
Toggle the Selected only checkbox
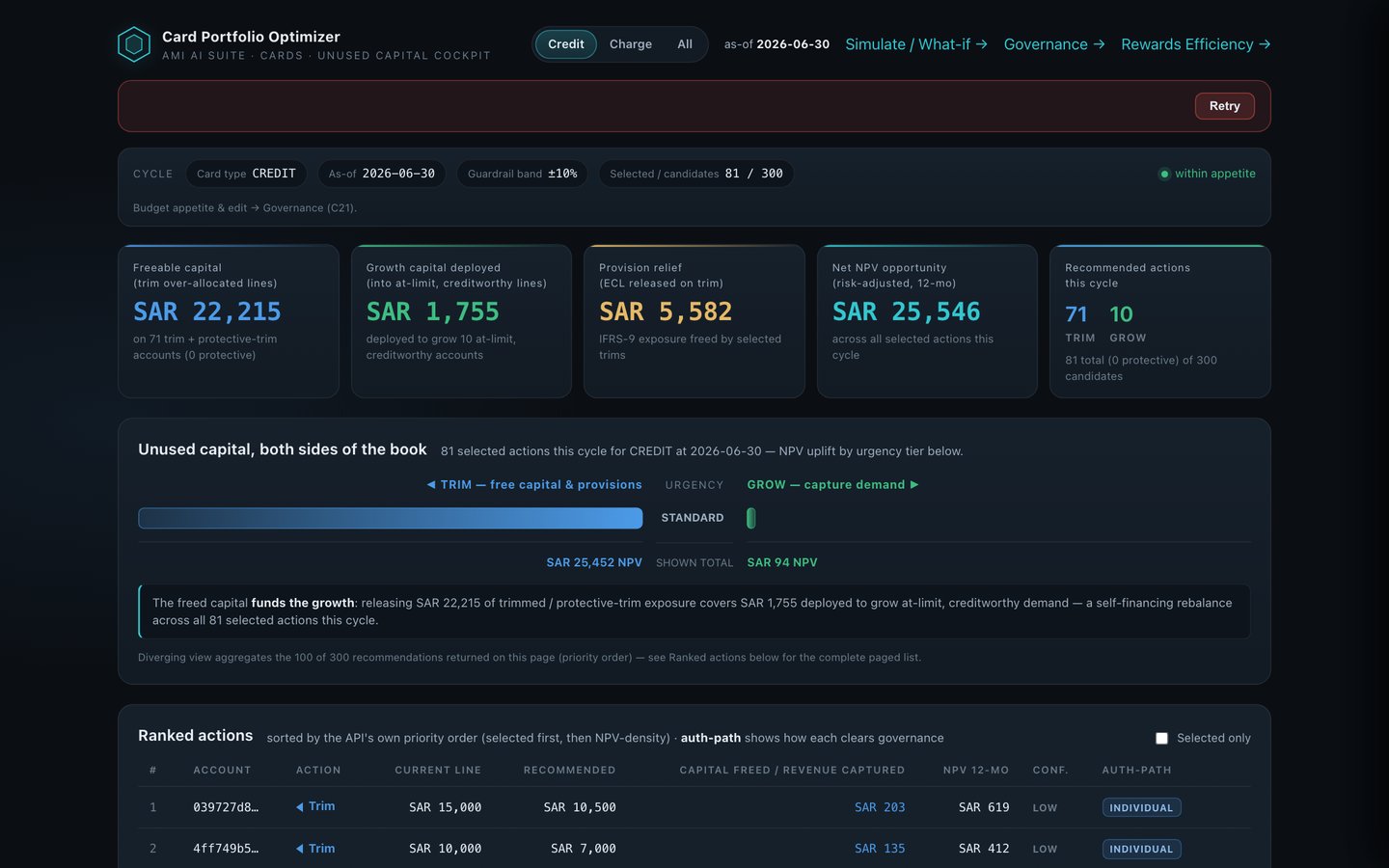[1161, 738]
